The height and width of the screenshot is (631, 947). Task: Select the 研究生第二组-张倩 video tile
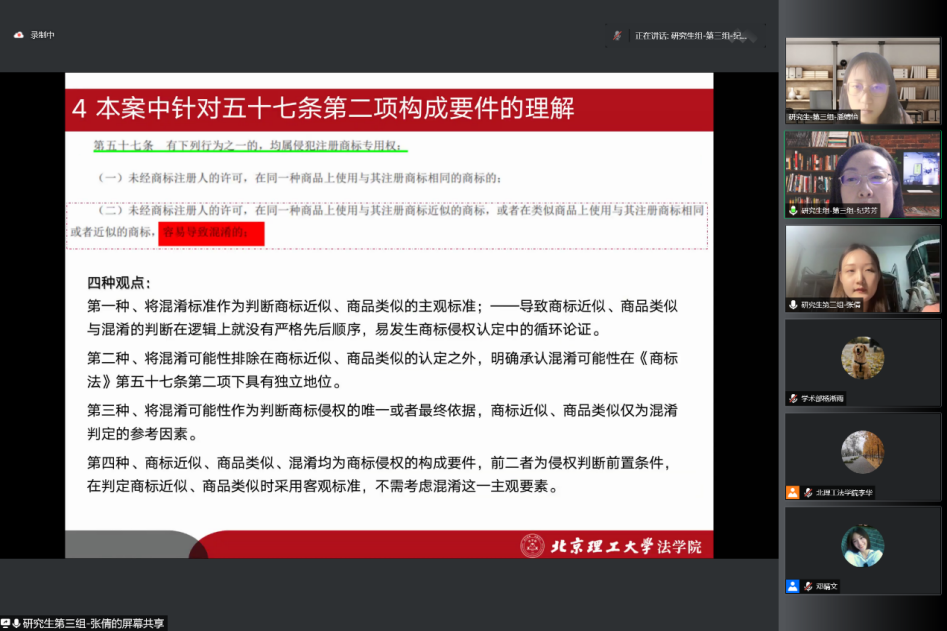(862, 268)
